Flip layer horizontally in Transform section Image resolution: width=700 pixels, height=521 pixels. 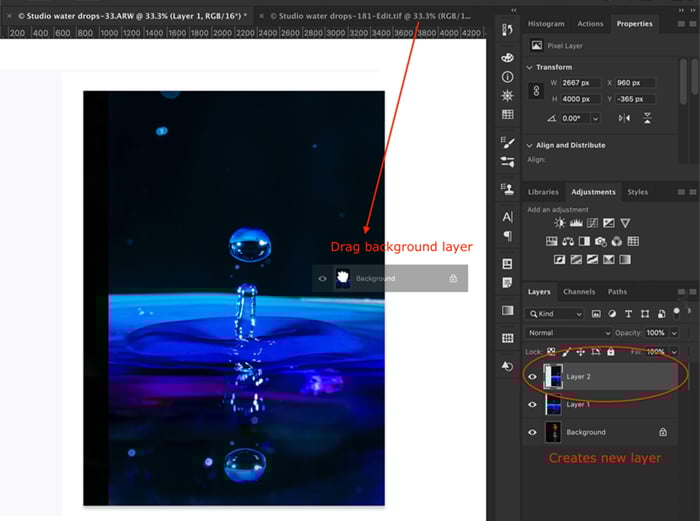624,118
